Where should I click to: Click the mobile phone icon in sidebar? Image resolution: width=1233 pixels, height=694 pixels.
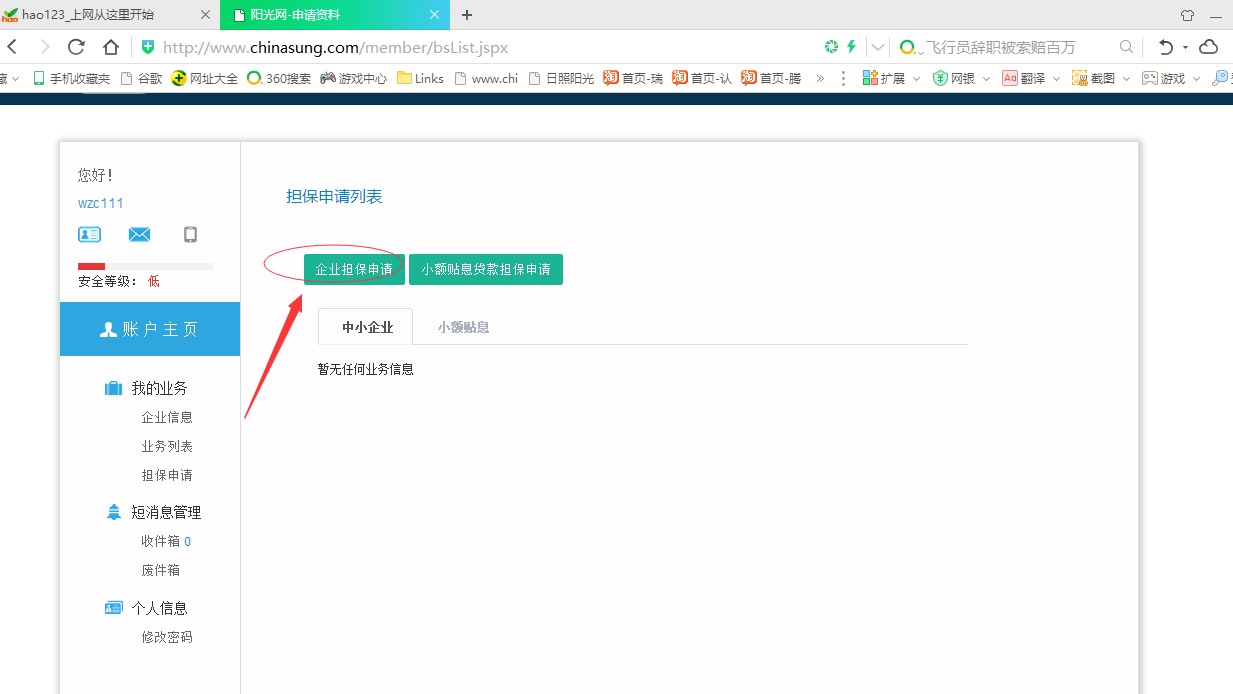pyautogui.click(x=190, y=235)
